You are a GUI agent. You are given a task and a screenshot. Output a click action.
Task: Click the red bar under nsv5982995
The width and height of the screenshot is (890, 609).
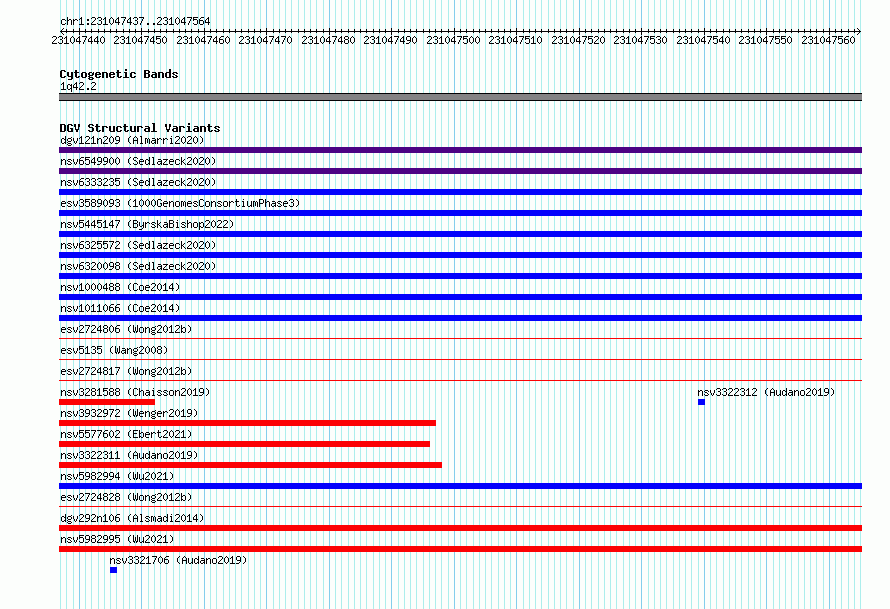(460, 549)
